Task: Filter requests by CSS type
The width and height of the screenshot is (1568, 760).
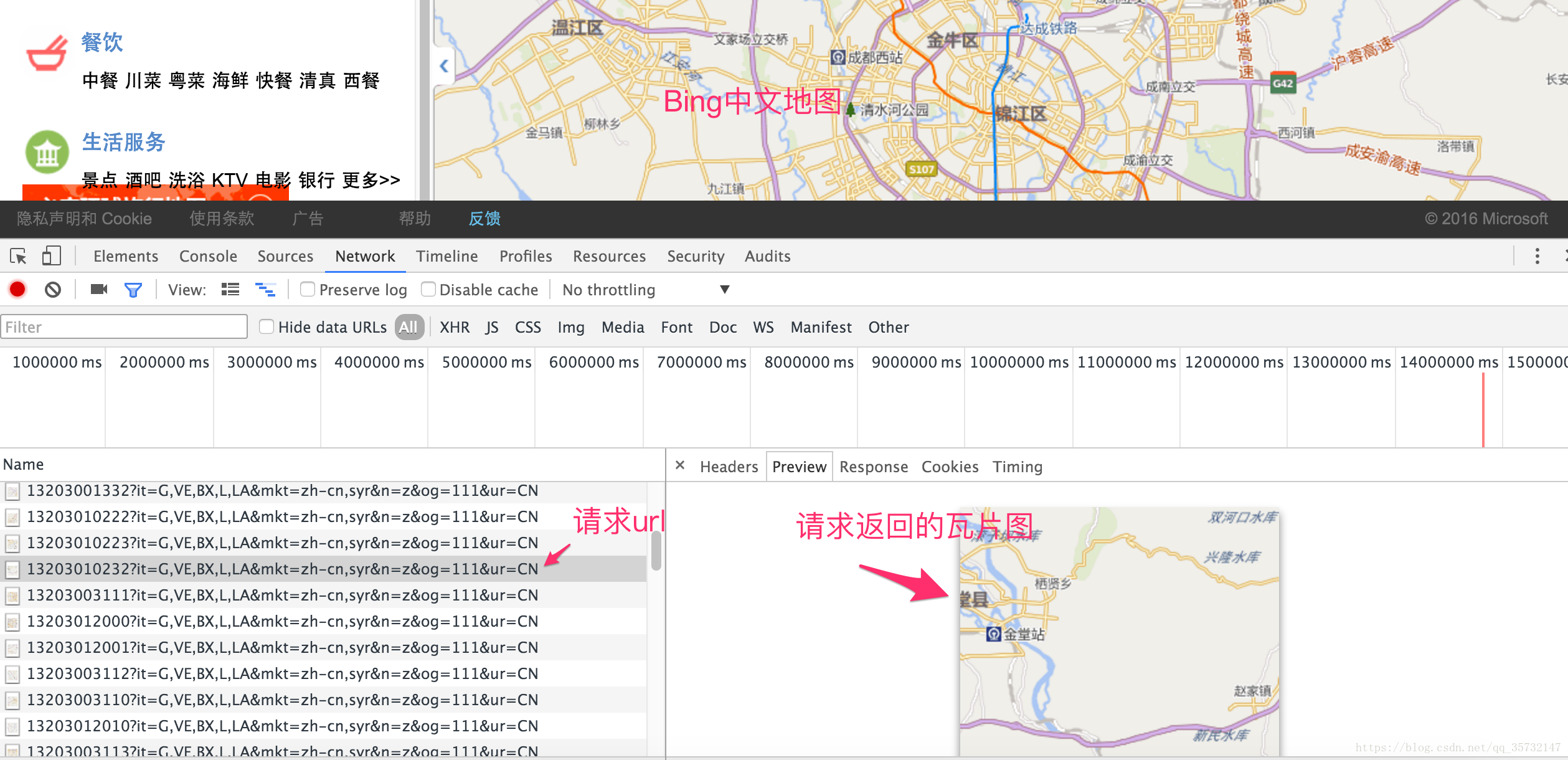Action: [x=527, y=327]
